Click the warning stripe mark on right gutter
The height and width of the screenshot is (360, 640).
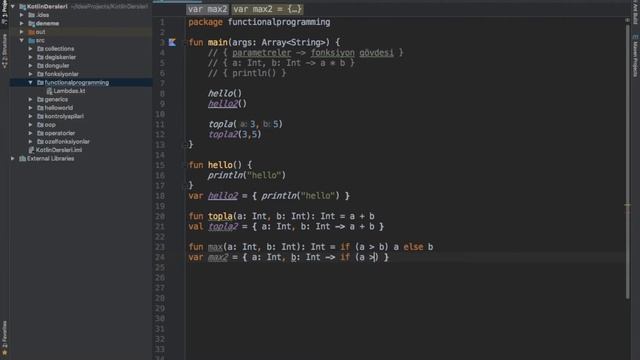pos(627,205)
